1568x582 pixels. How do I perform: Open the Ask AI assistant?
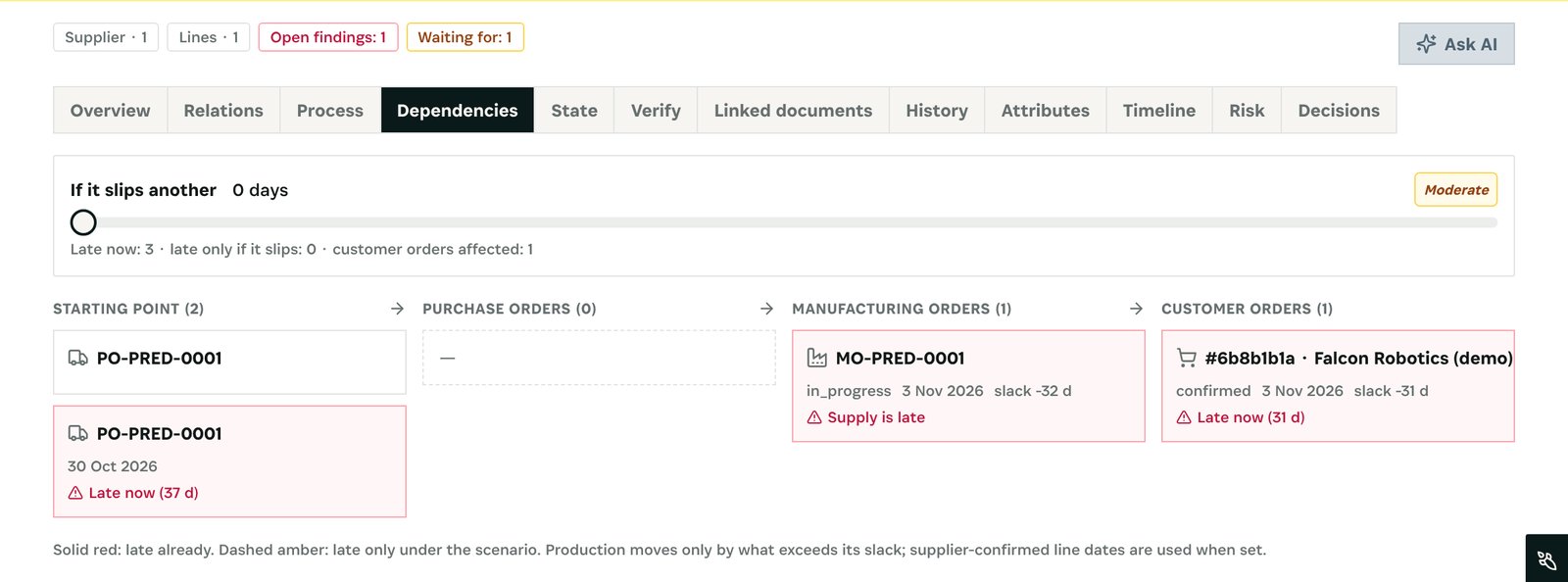click(1456, 44)
